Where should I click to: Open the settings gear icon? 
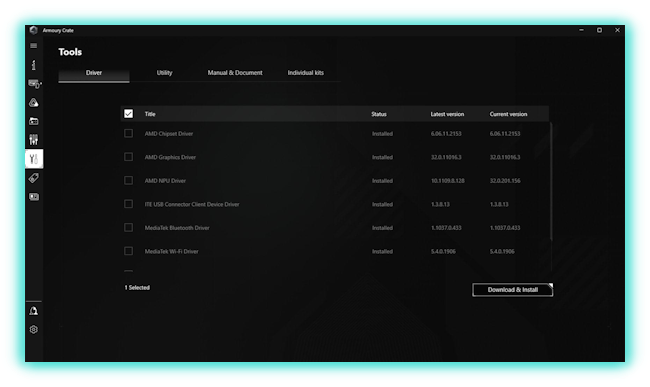[34, 329]
